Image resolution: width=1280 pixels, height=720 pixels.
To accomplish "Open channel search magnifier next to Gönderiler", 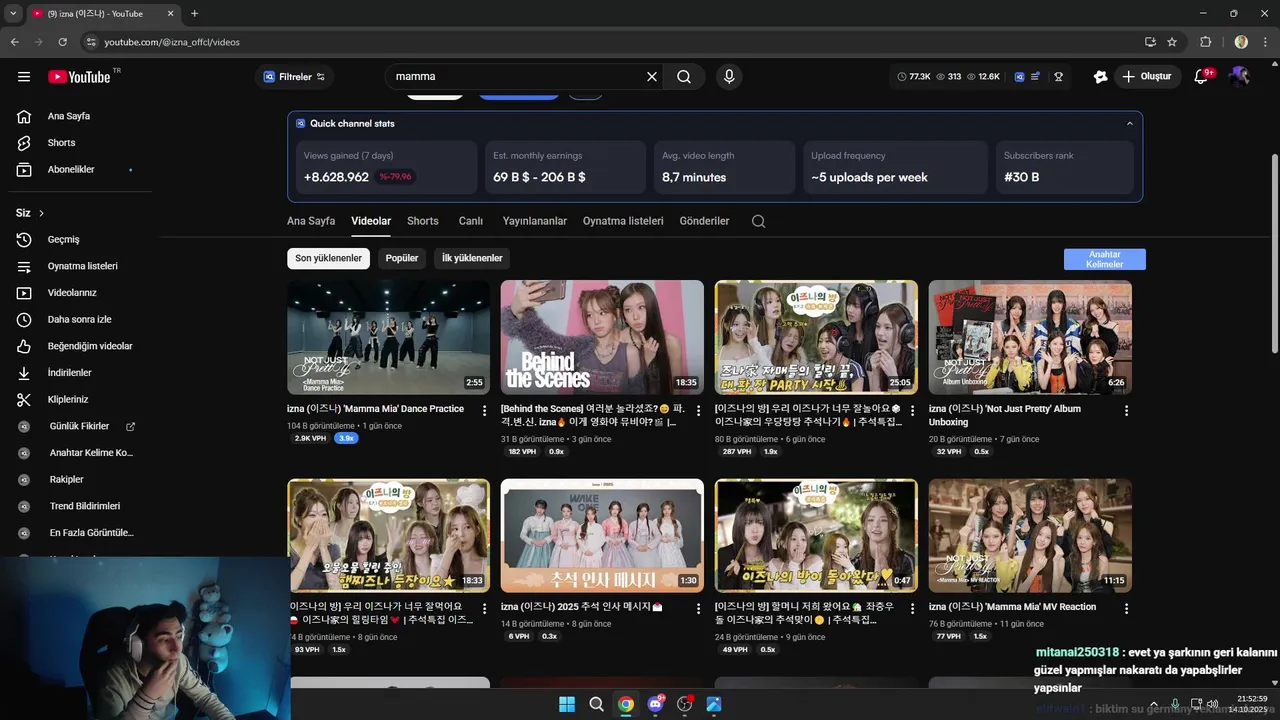I will pyautogui.click(x=758, y=221).
